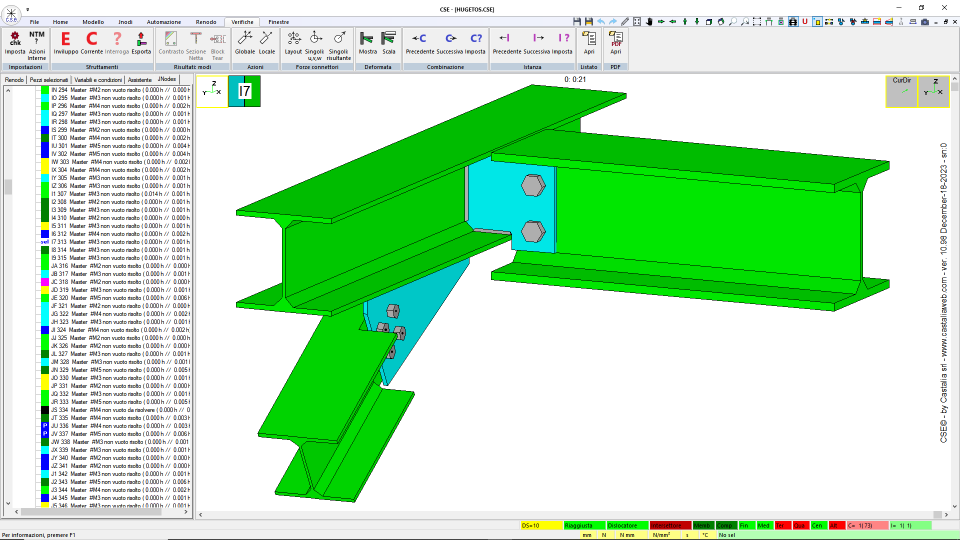
Task: Click the C= 1(73) combination cell
Action: pyautogui.click(x=867, y=525)
